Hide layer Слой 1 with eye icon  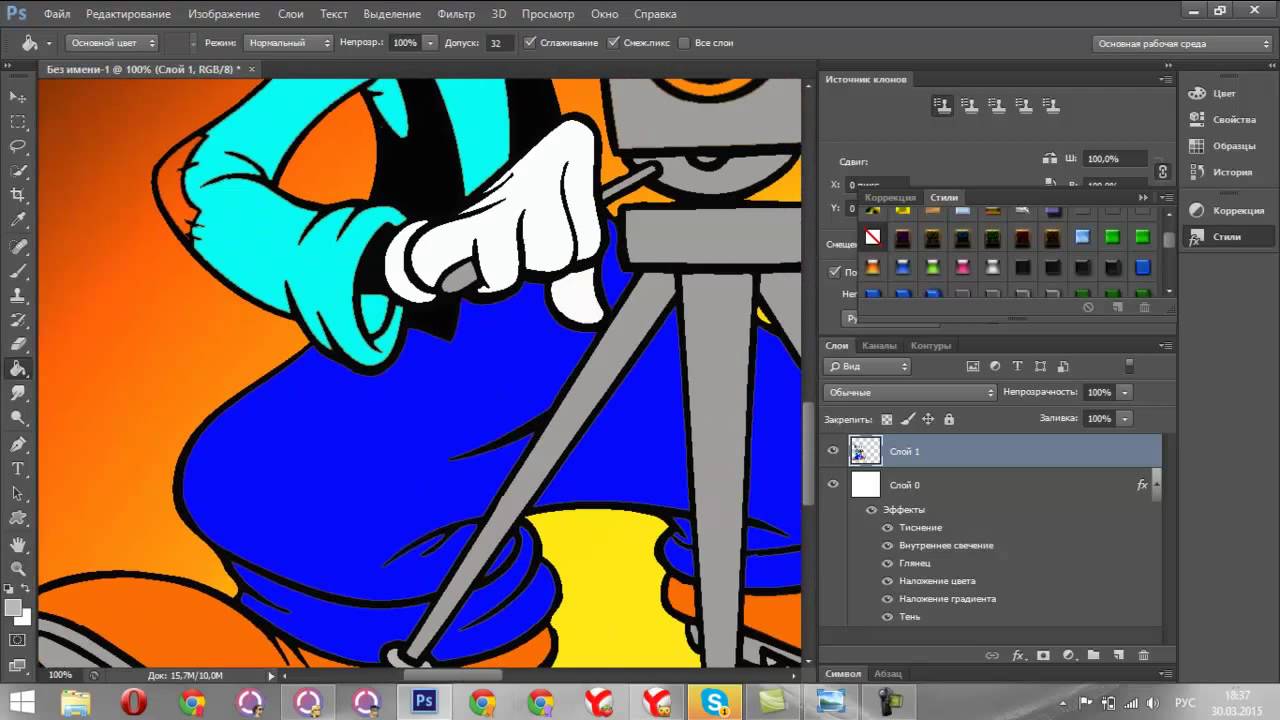coord(833,451)
